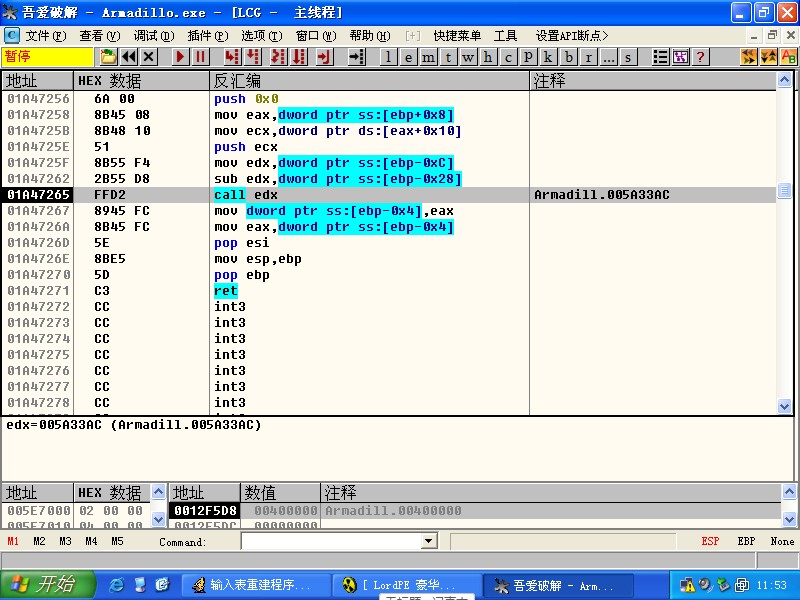The image size is (800, 600).
Task: Click the M4 memory bookmark button
Action: [x=91, y=541]
